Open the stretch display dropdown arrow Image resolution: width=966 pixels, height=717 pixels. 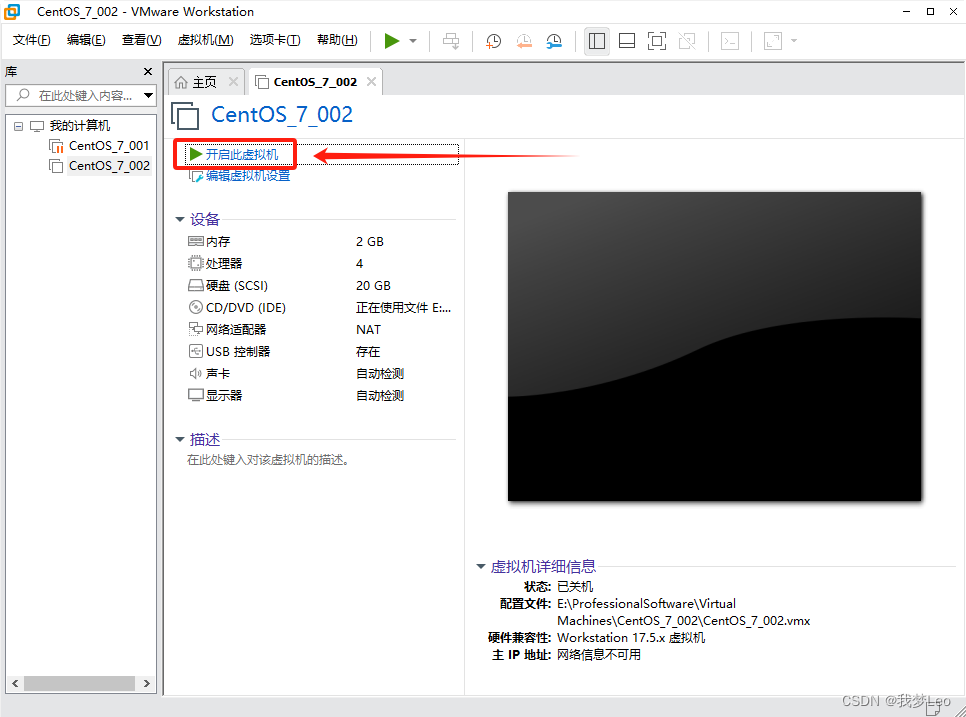pos(794,41)
